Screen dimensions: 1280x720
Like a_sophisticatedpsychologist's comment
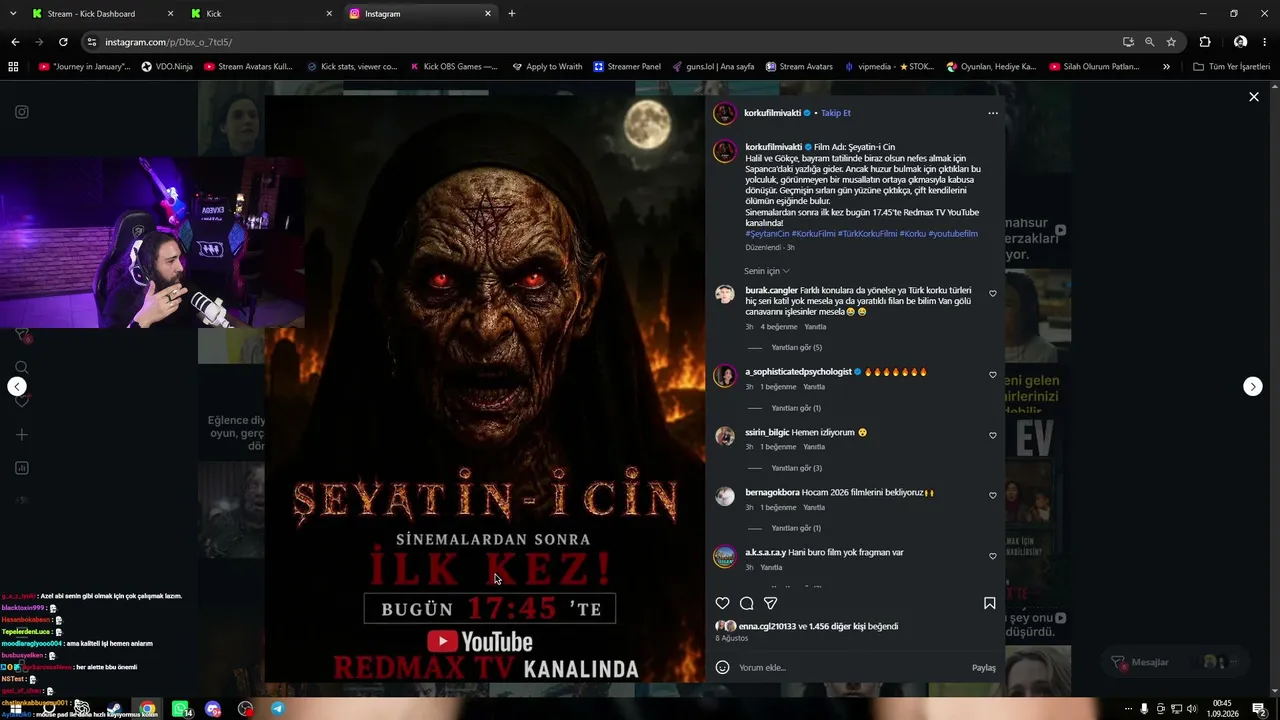click(993, 375)
